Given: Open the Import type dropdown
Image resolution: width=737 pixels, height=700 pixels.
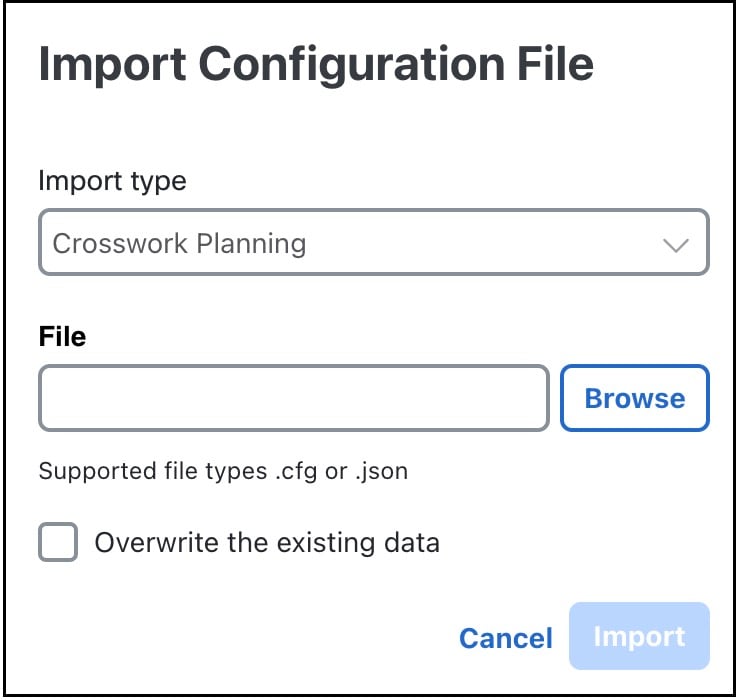Looking at the screenshot, I should 374,243.
